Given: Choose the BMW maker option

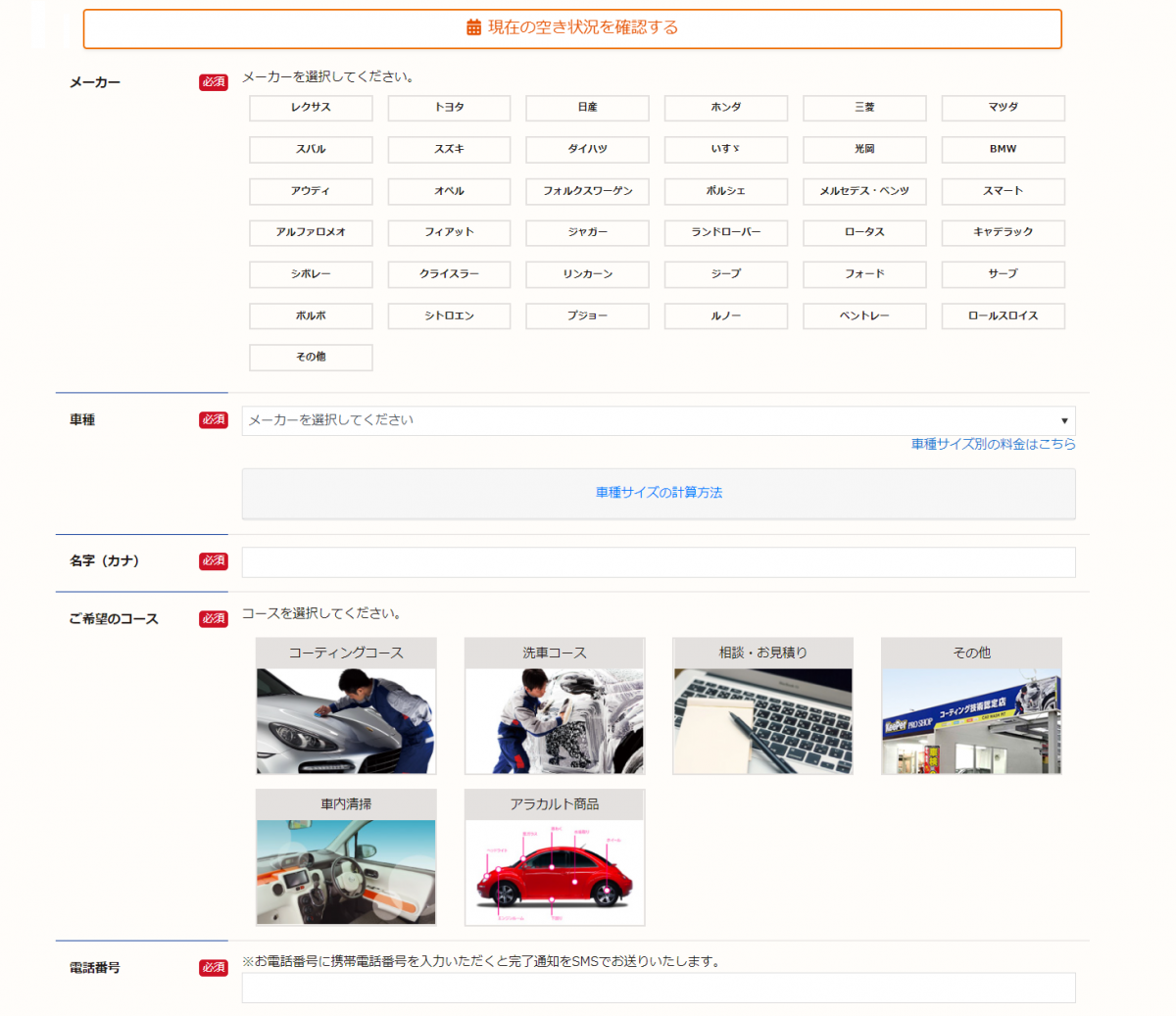Looking at the screenshot, I should 1003,150.
